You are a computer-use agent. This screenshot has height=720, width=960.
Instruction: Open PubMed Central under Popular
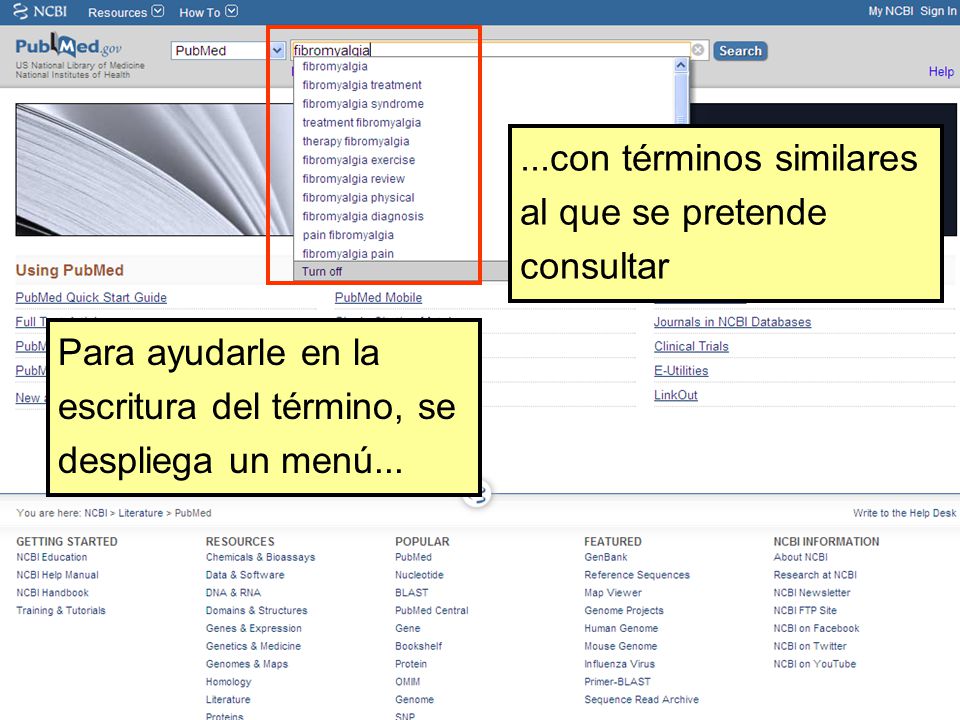(x=432, y=610)
